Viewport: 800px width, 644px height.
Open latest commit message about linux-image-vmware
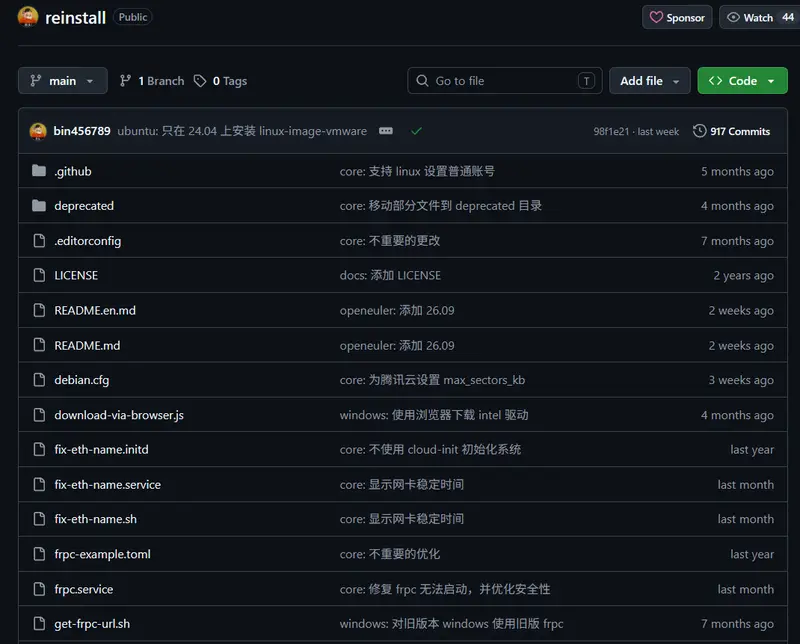tap(242, 131)
